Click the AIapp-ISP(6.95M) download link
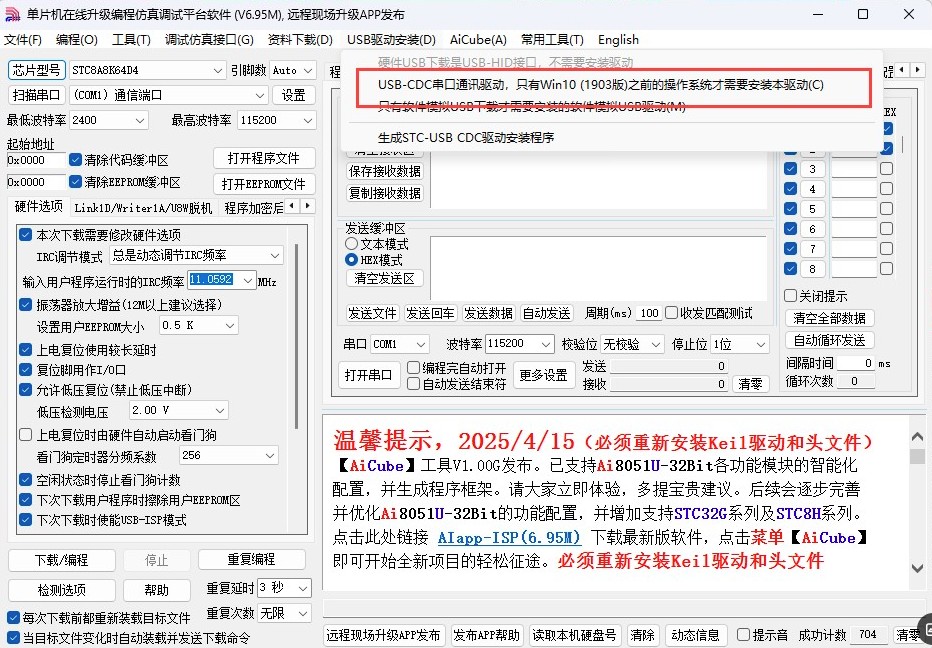Image resolution: width=932 pixels, height=648 pixels. 509,537
